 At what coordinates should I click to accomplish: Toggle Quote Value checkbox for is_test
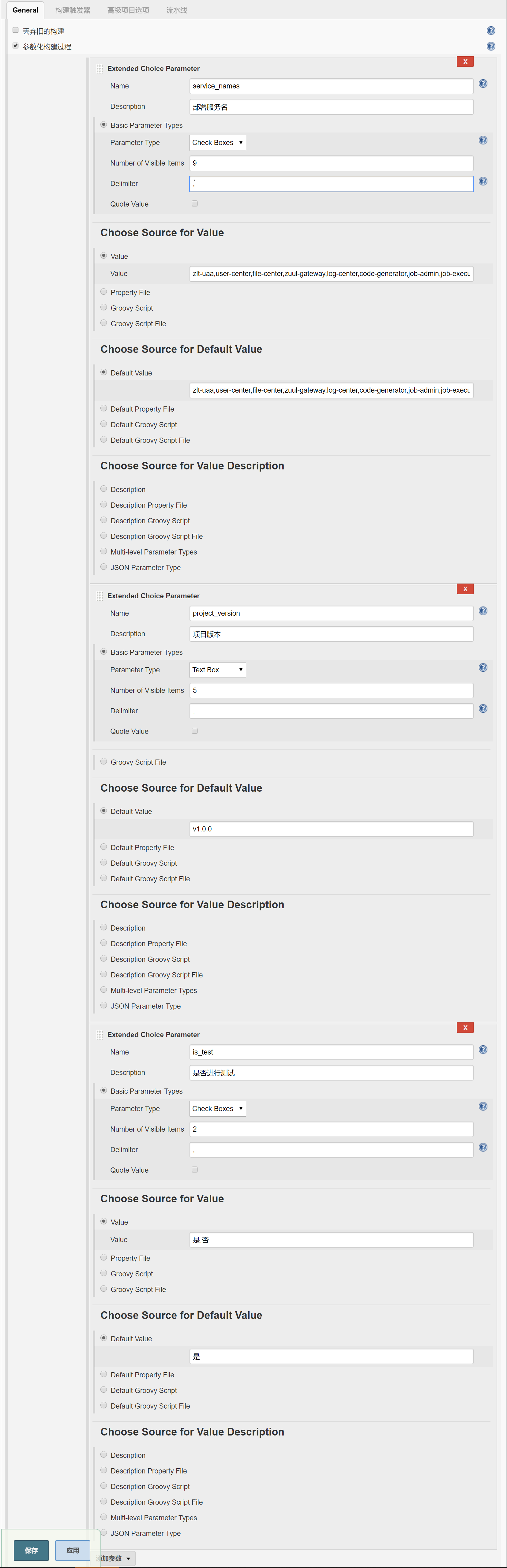click(195, 1169)
